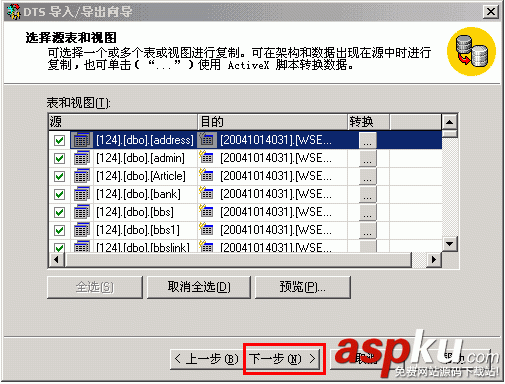
Task: Click the horizontal scrollbar left arrow
Action: pyautogui.click(x=57, y=260)
